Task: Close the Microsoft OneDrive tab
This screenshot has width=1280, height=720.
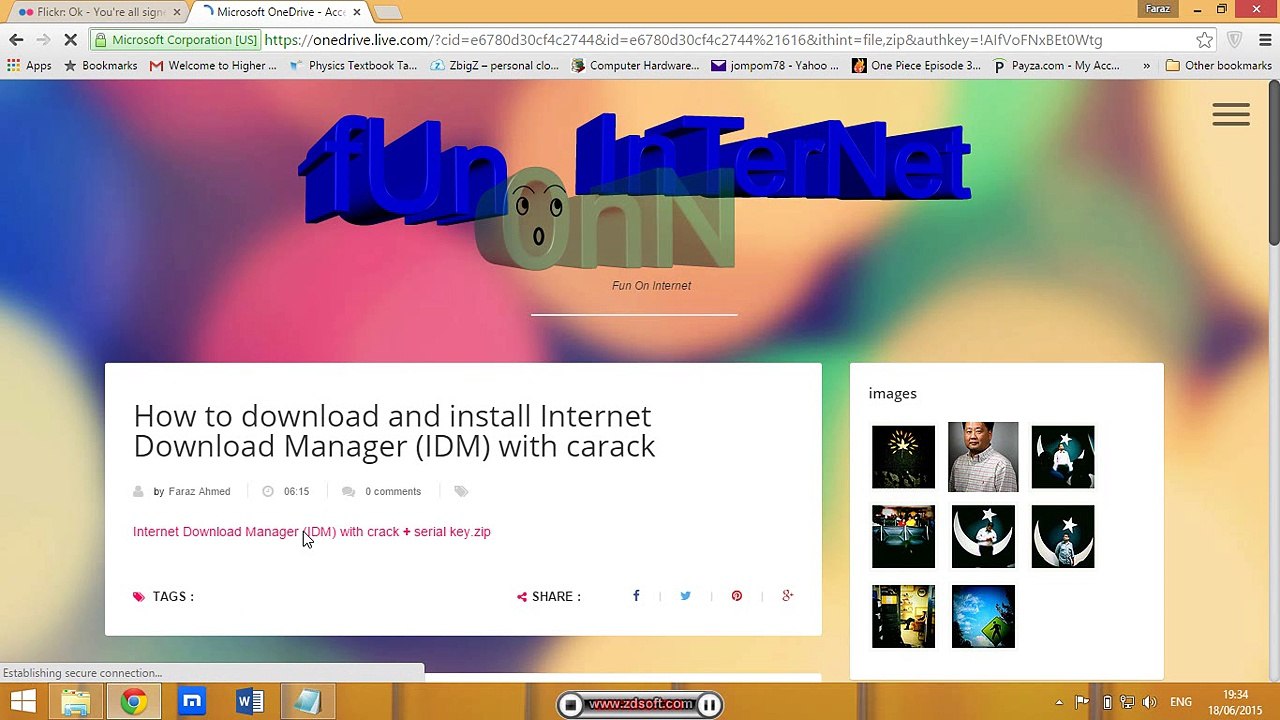Action: click(356, 12)
